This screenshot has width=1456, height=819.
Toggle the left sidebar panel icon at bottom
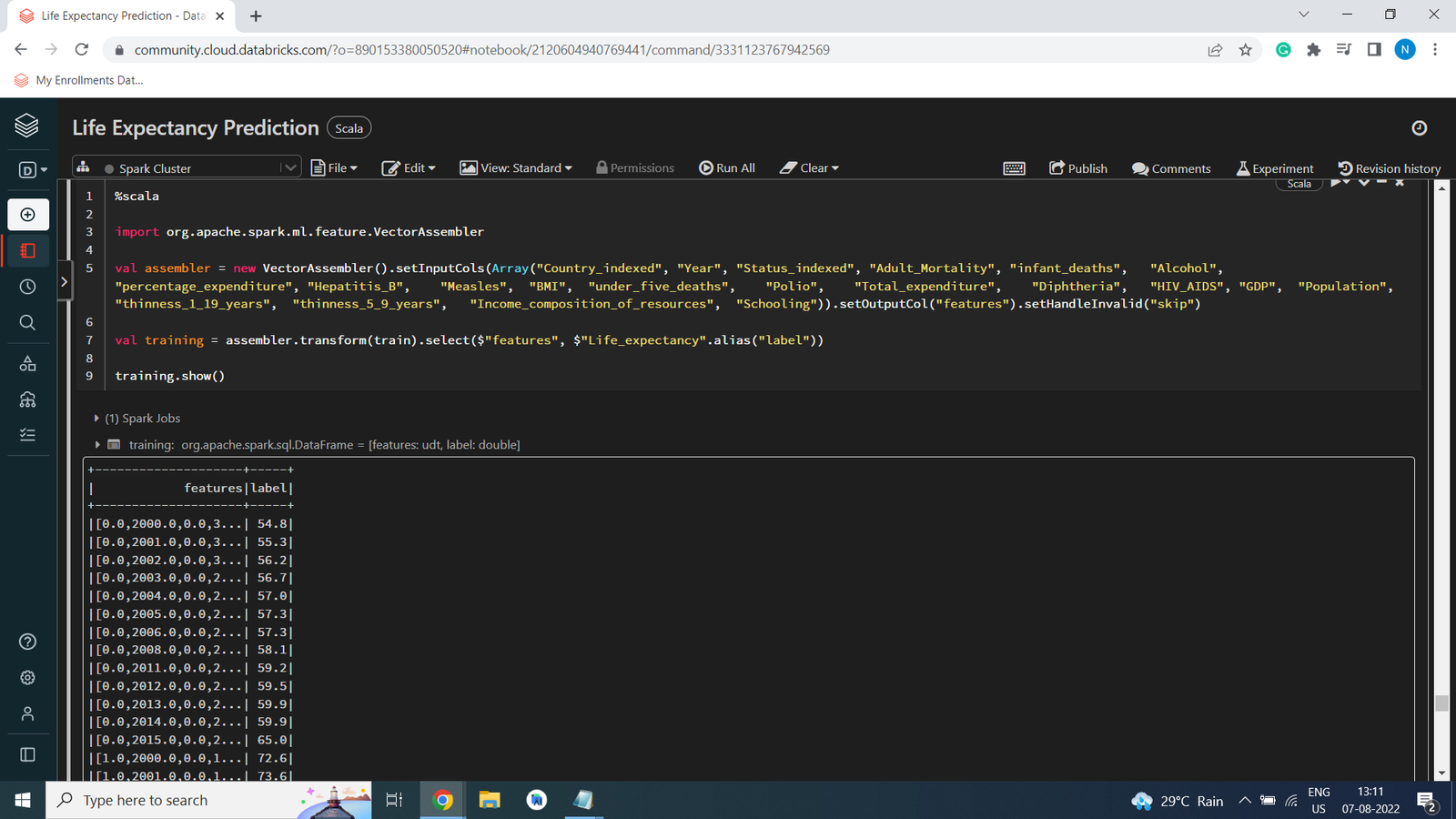tap(28, 754)
